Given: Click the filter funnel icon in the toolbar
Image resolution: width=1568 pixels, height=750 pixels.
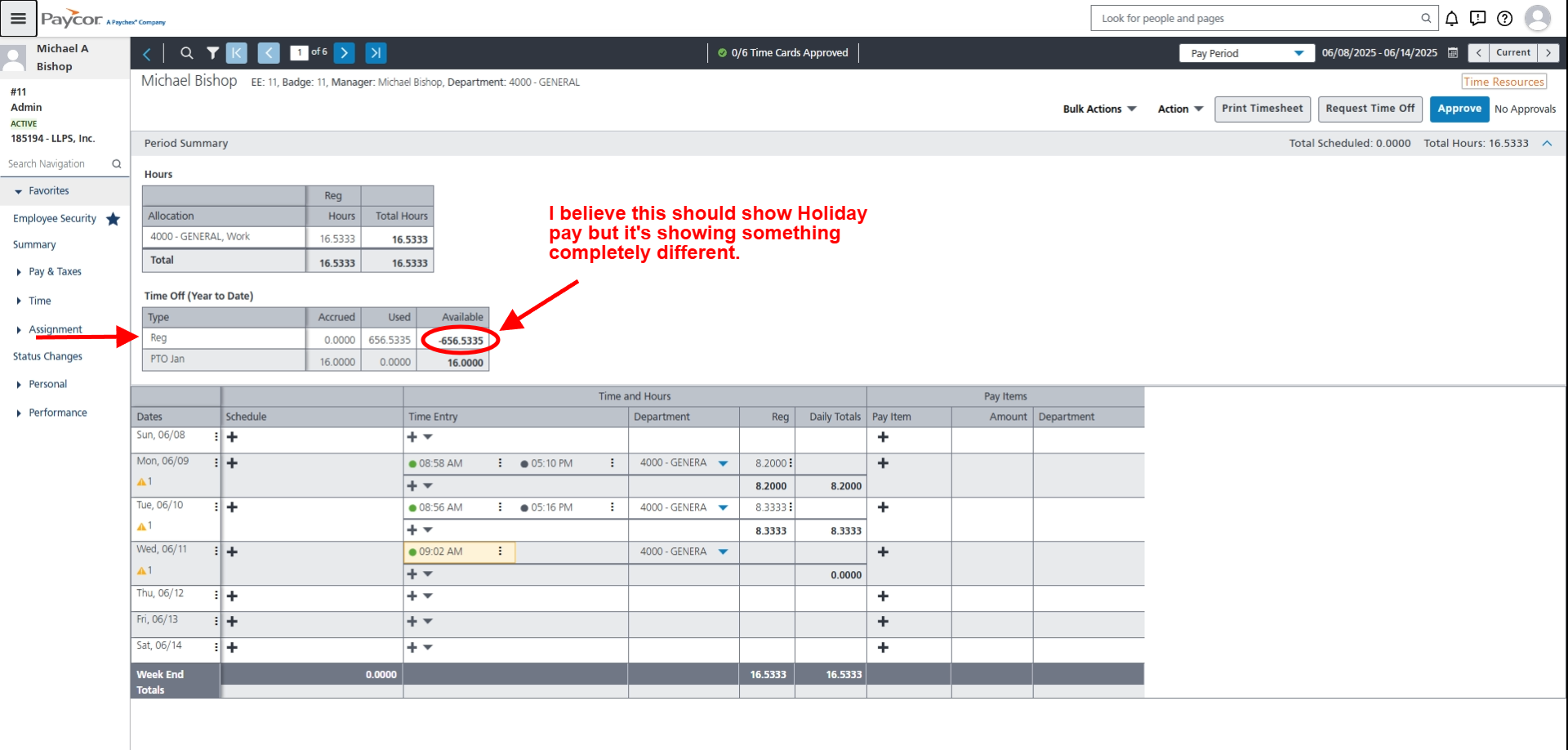Looking at the screenshot, I should [x=212, y=53].
